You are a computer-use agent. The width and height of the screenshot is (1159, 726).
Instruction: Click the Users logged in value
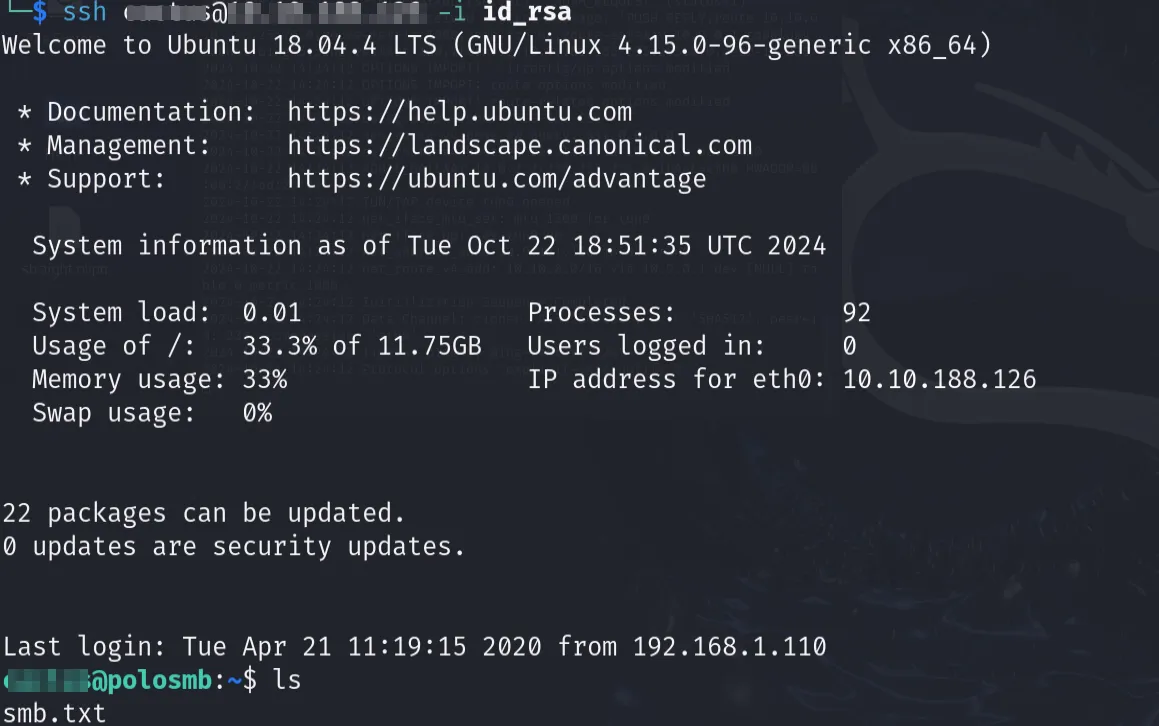coord(849,347)
